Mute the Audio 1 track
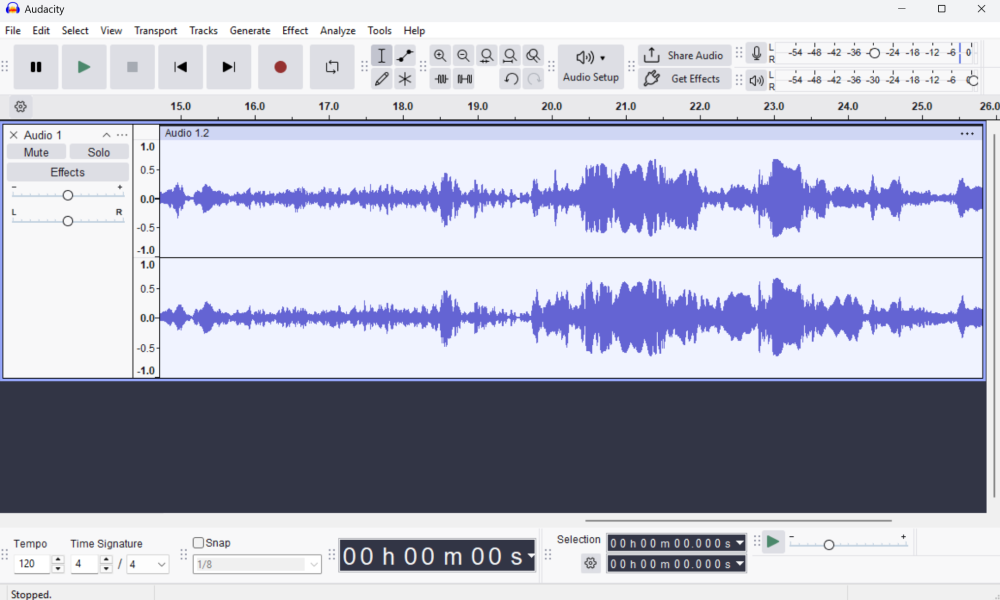The width and height of the screenshot is (1000, 600). (36, 152)
